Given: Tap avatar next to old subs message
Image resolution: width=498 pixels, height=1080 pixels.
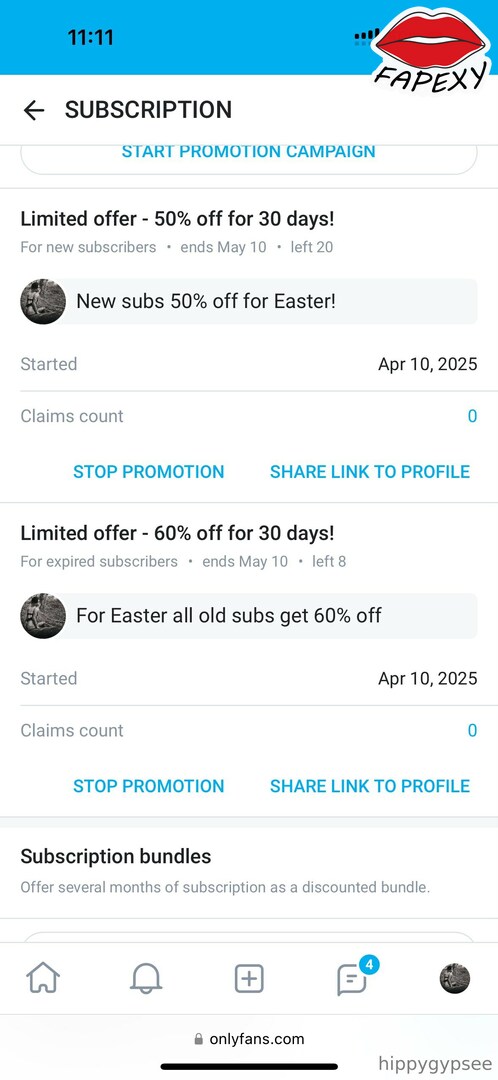Looking at the screenshot, I should 43,616.
